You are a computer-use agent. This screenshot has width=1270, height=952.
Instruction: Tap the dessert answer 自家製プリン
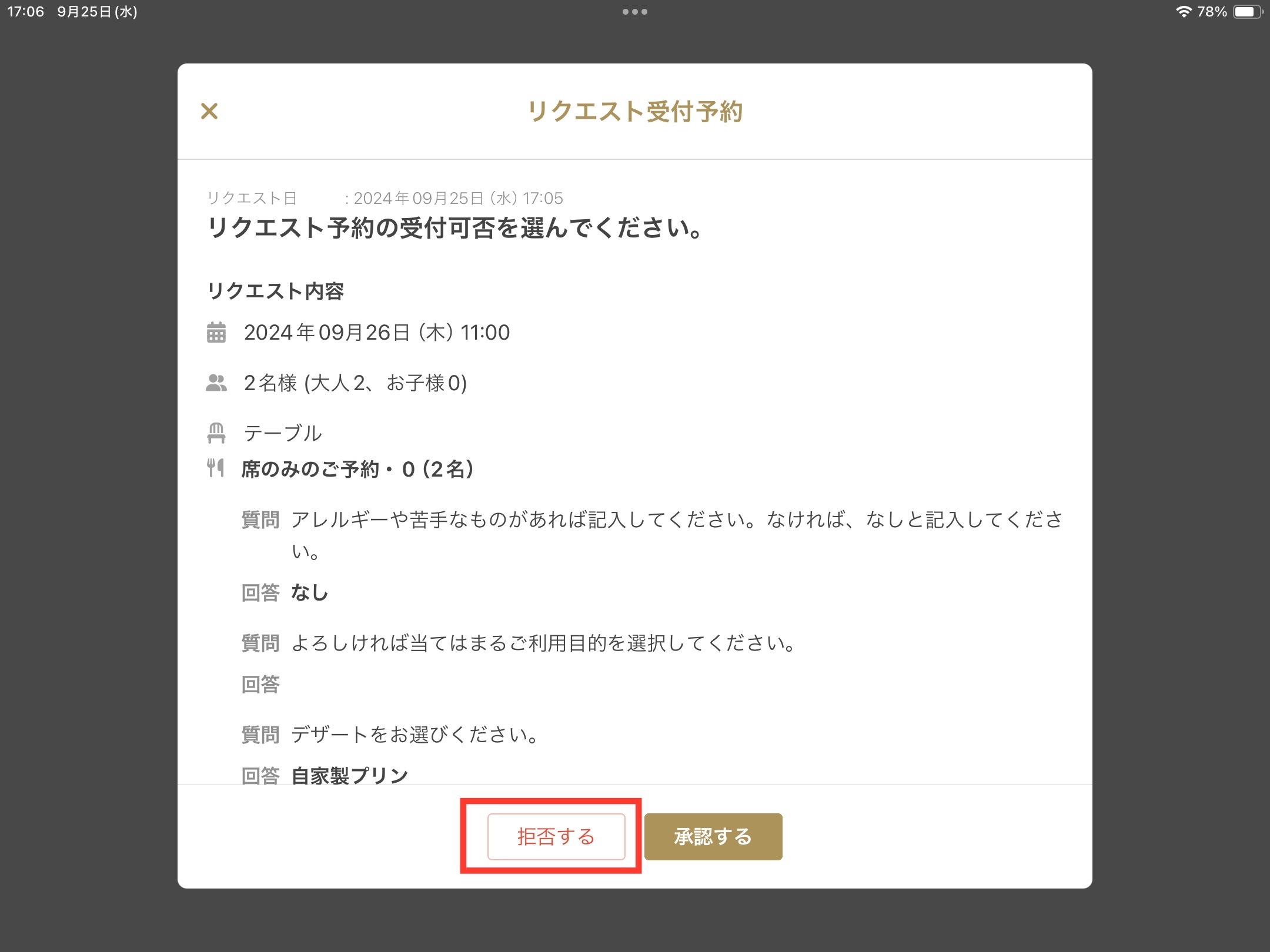pos(350,775)
